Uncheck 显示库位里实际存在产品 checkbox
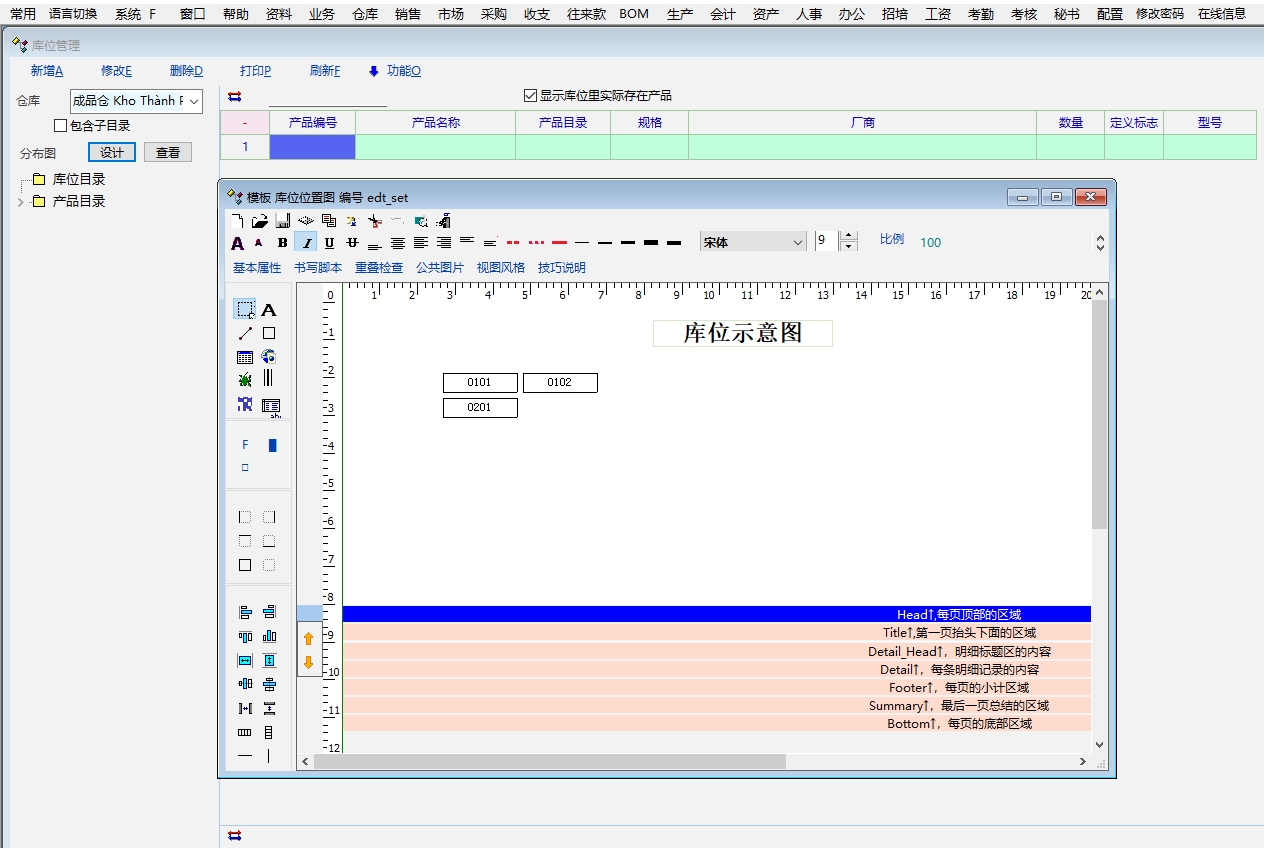Viewport: 1264px width, 848px height. pos(531,96)
